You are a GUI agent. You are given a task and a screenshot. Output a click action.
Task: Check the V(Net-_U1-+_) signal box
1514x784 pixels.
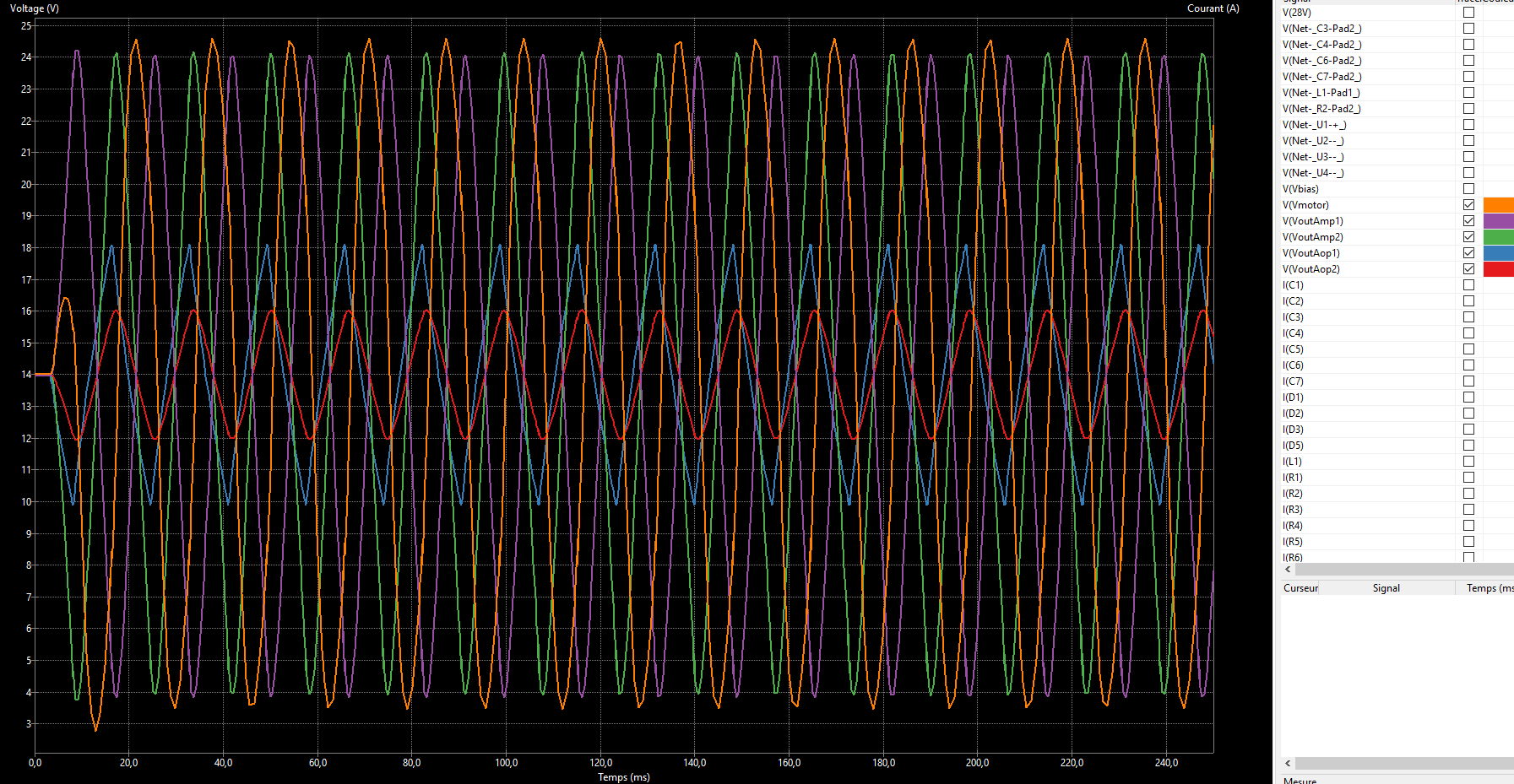point(1468,125)
